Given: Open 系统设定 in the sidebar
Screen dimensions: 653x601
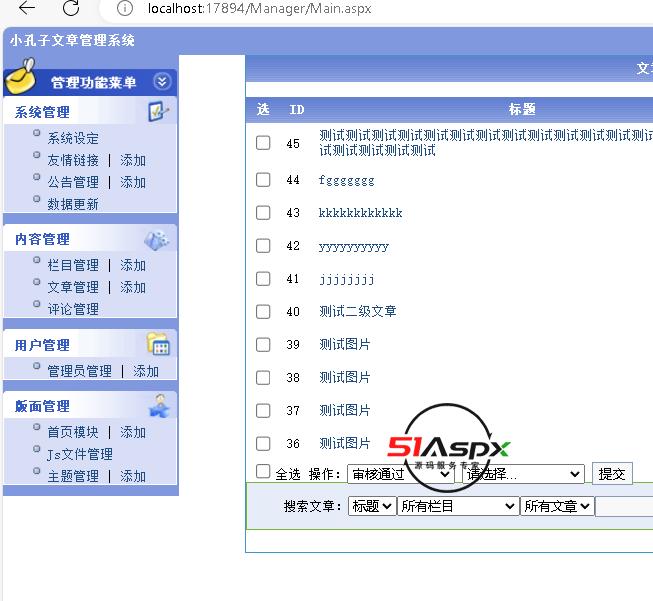Looking at the screenshot, I should [x=73, y=138].
